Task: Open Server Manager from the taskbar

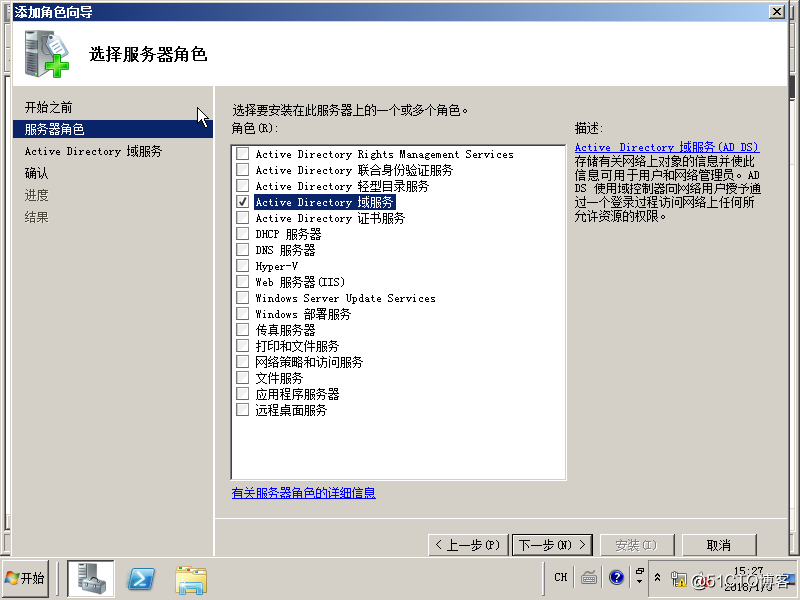Action: (x=91, y=578)
